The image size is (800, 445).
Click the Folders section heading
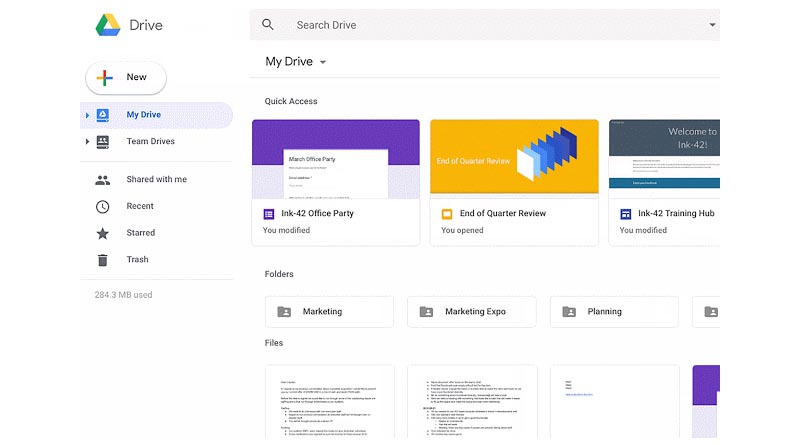(x=279, y=274)
